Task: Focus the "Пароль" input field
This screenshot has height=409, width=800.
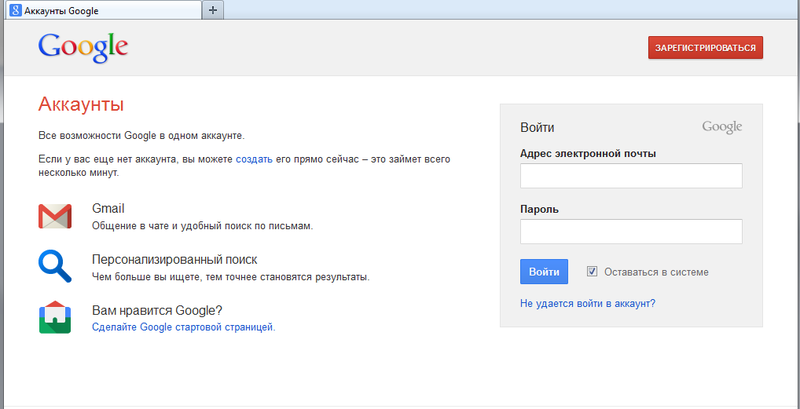Action: 631,232
